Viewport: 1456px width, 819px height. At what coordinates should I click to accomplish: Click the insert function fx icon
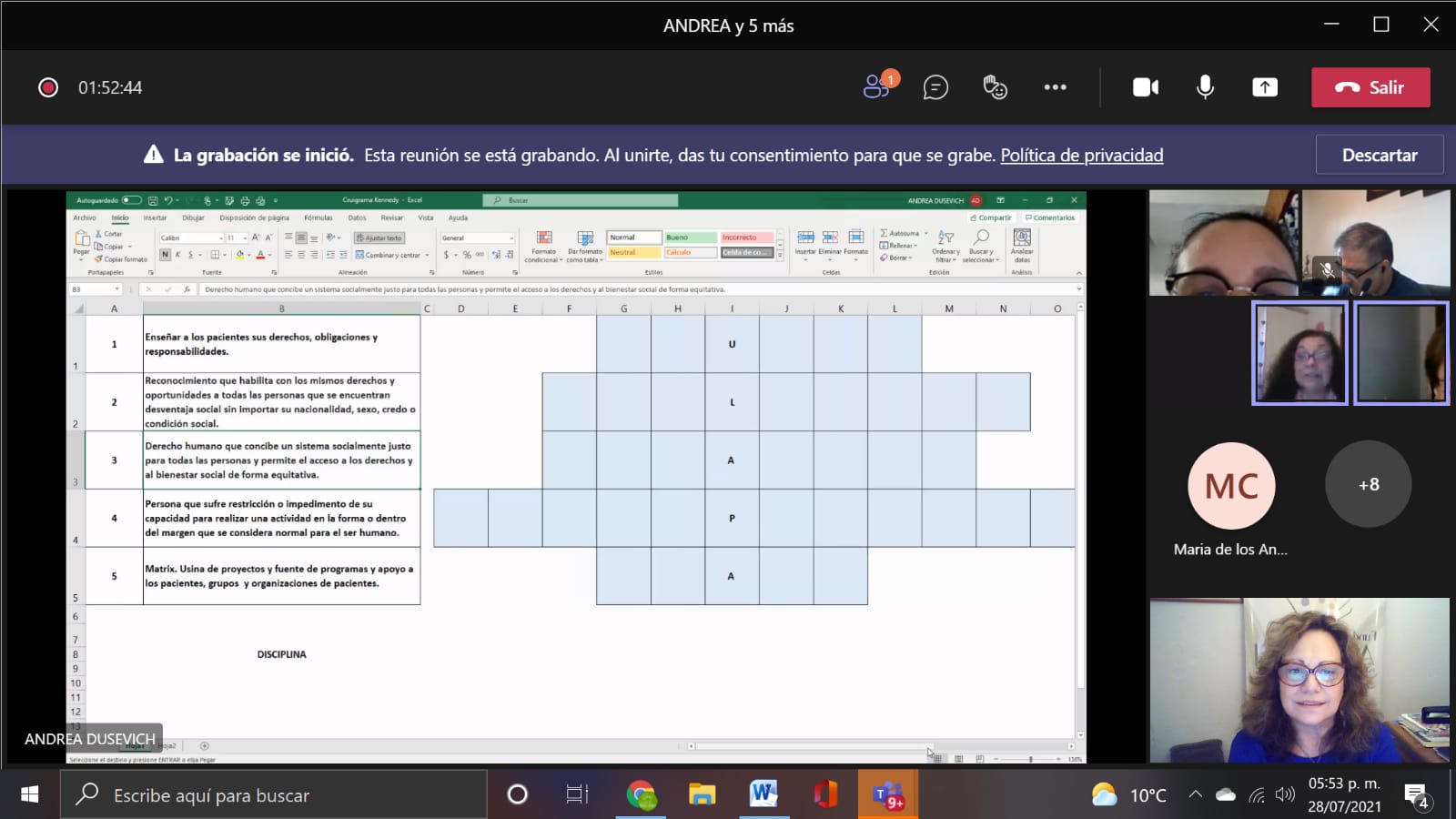[187, 289]
